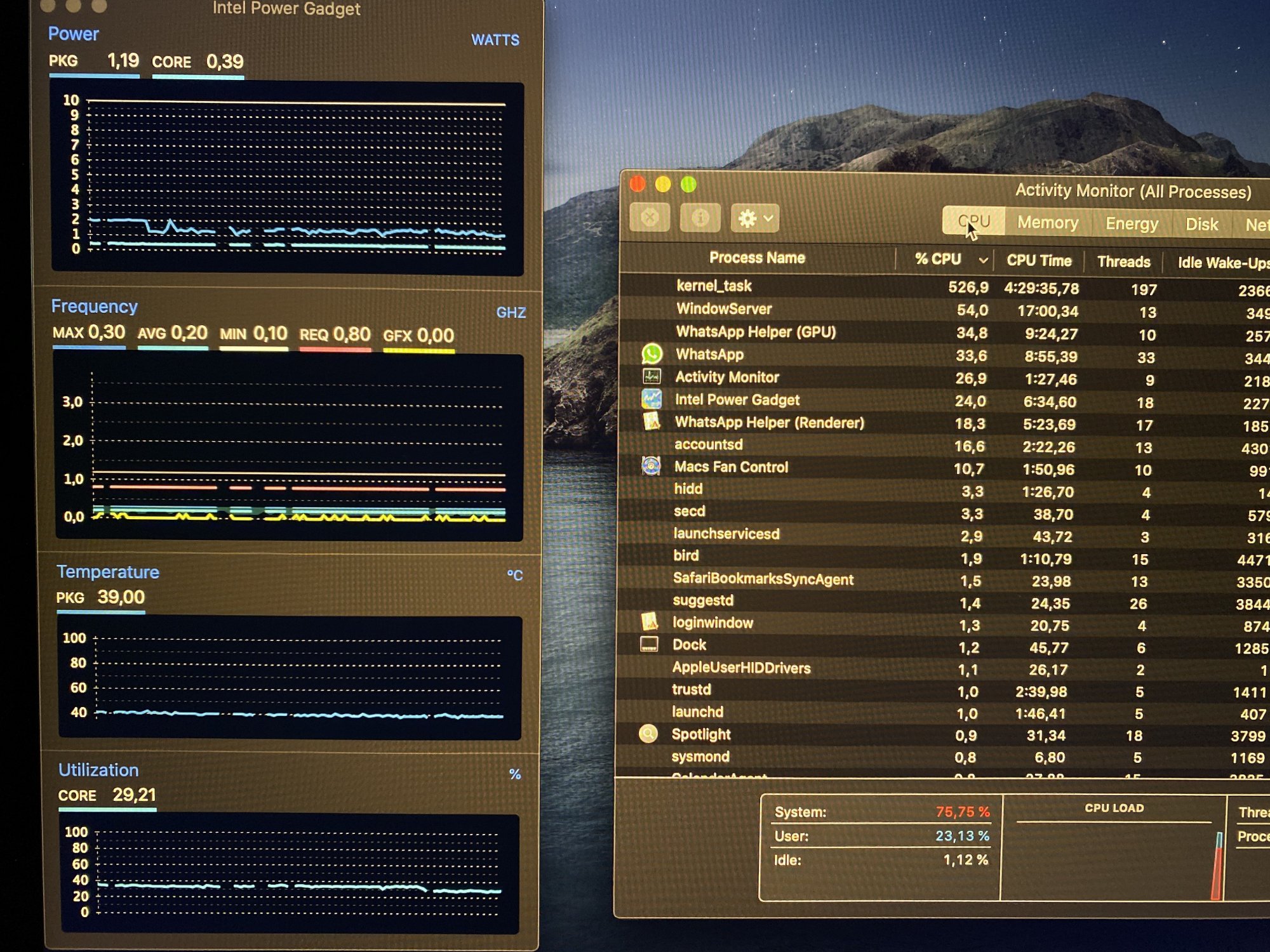Open the gear actions dropdown menu

tap(754, 219)
